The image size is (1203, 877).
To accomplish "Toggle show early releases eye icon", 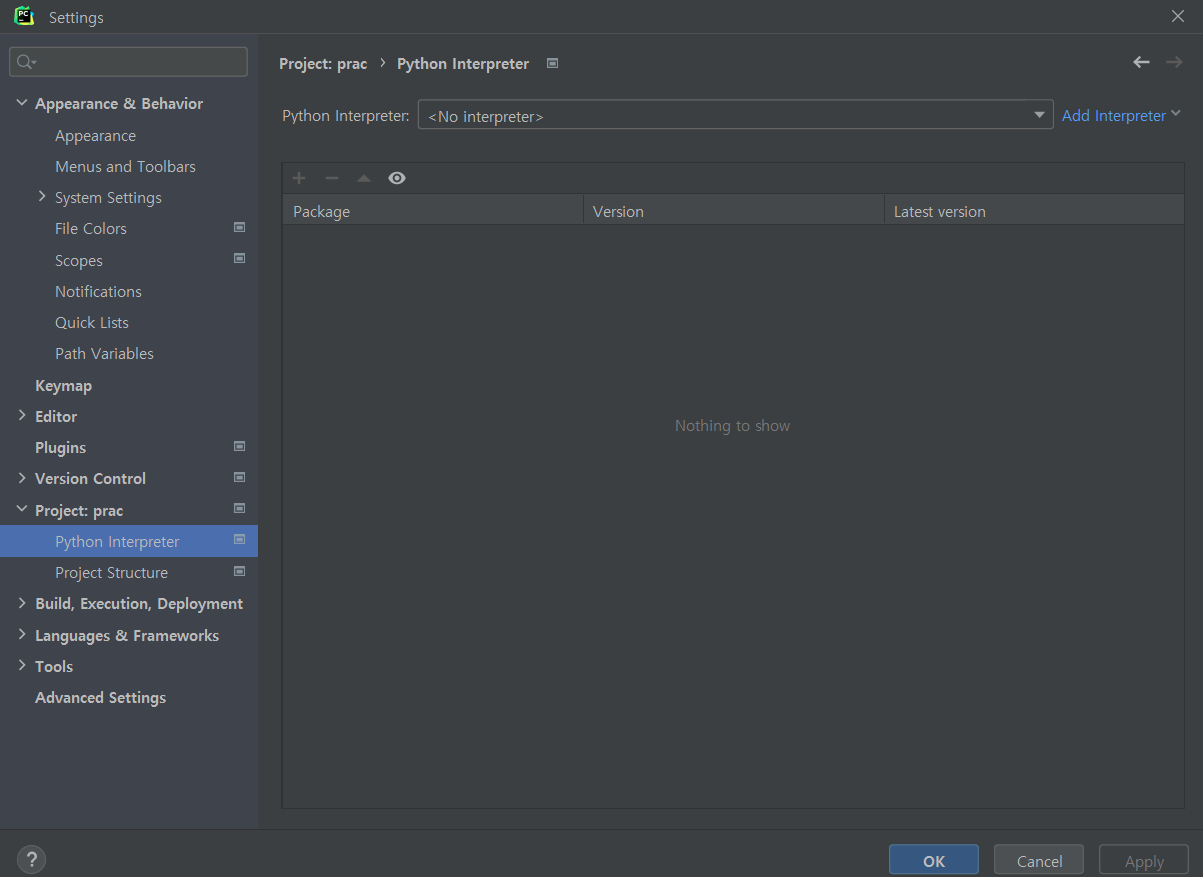I will coord(397,178).
